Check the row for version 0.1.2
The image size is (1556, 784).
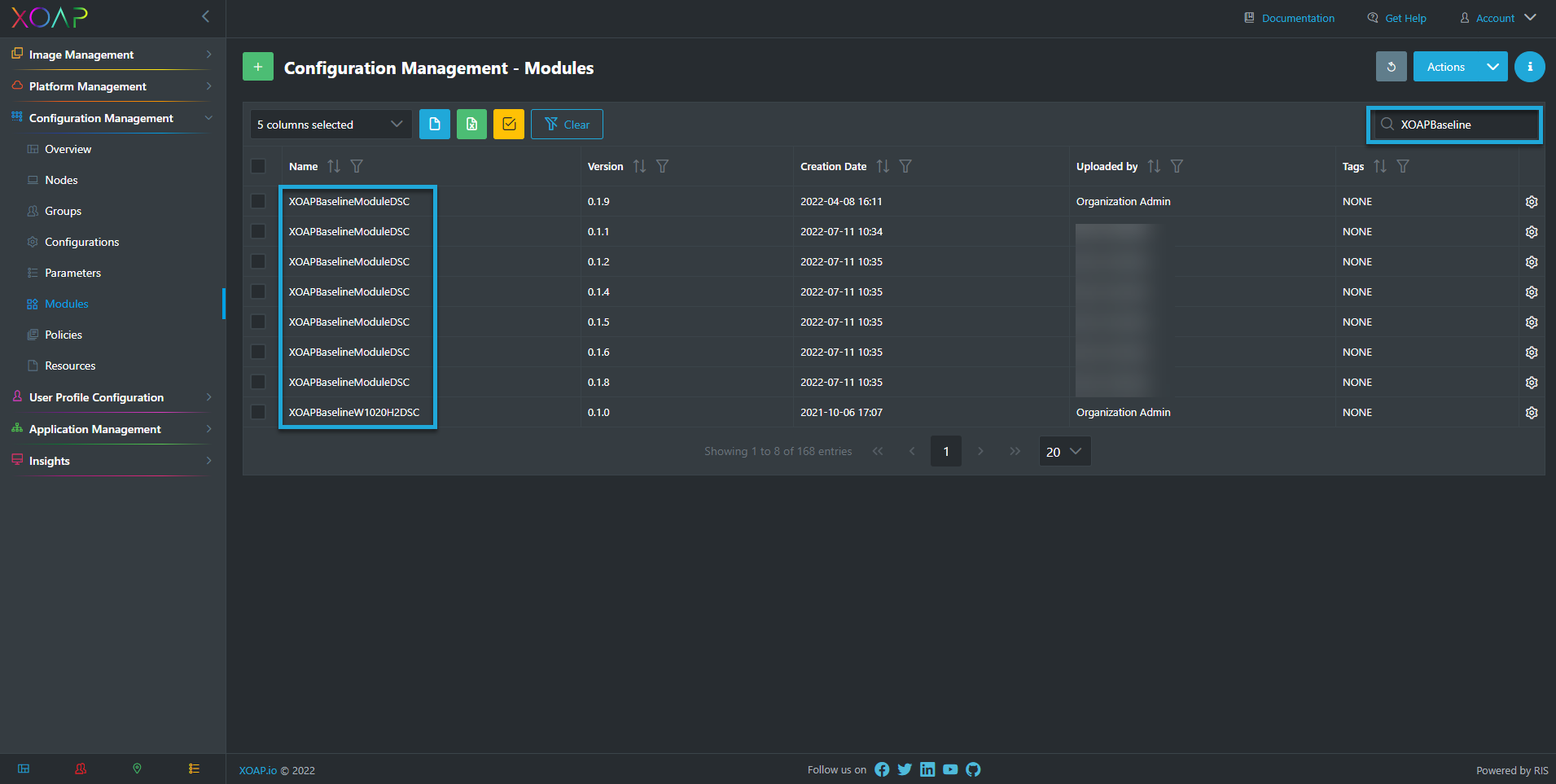pos(258,261)
